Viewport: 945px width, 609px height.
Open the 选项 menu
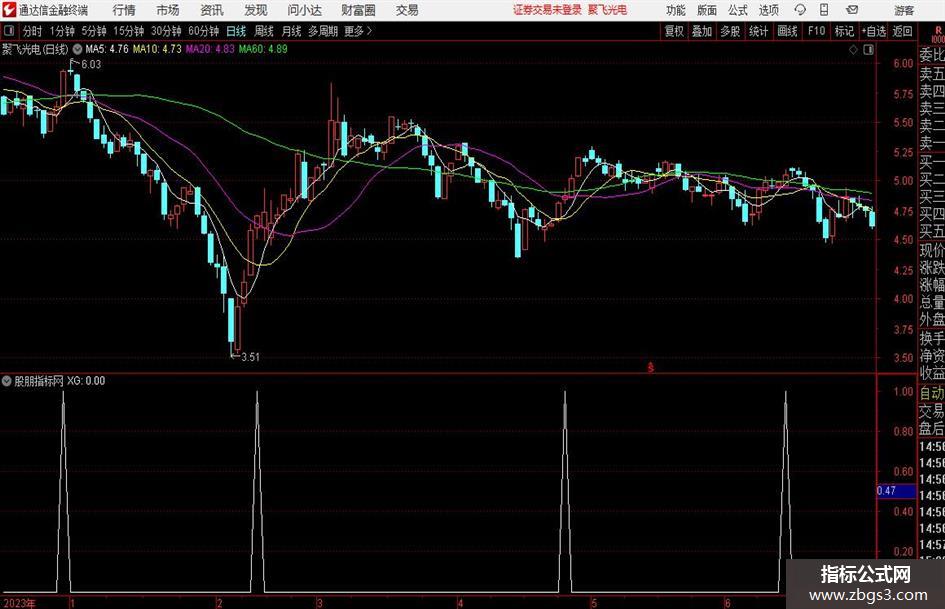[768, 10]
